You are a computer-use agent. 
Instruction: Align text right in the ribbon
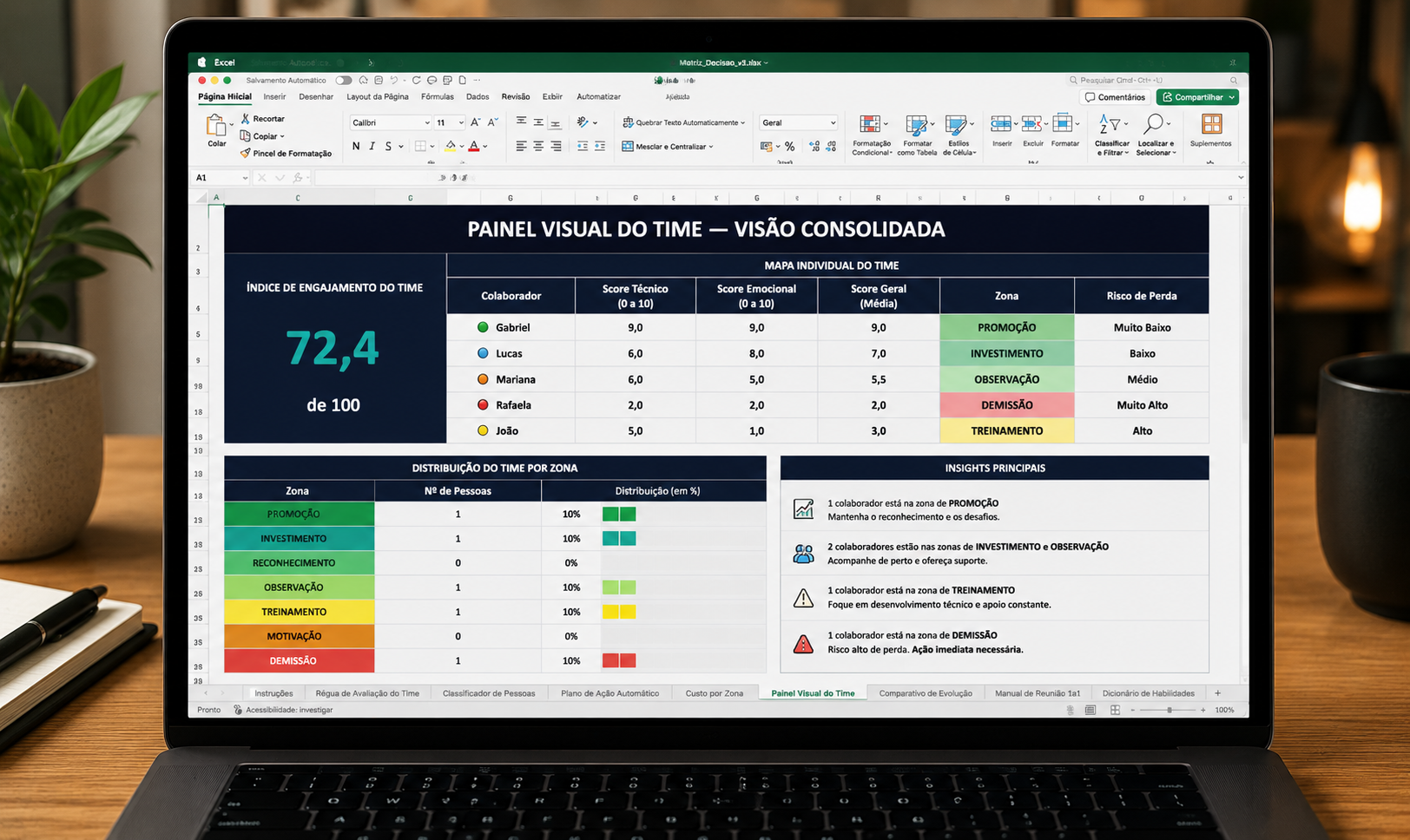click(556, 147)
